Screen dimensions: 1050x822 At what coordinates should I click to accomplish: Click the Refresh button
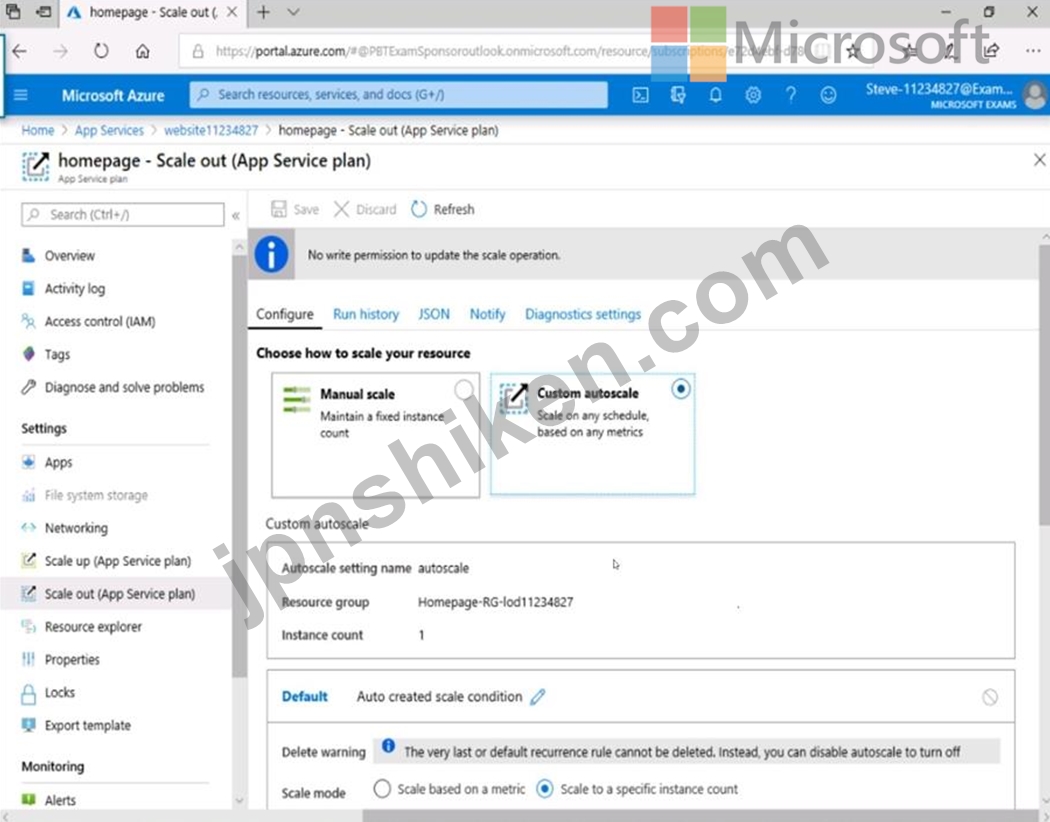click(x=443, y=210)
